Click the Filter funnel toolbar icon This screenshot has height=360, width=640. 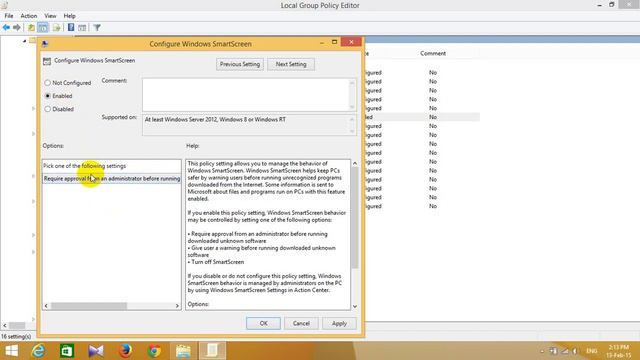(x=97, y=27)
